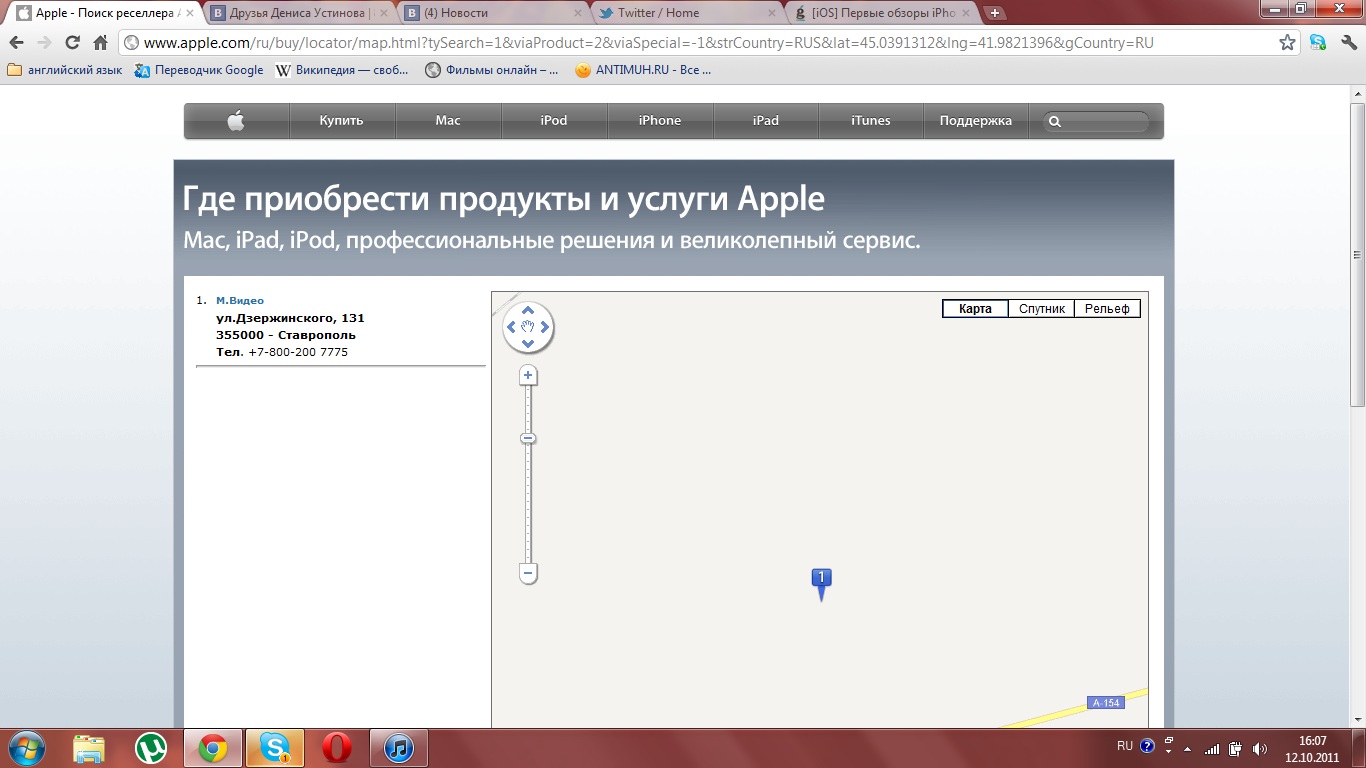Open Windows Explorer from taskbar
1366x768 pixels.
pyautogui.click(x=89, y=748)
